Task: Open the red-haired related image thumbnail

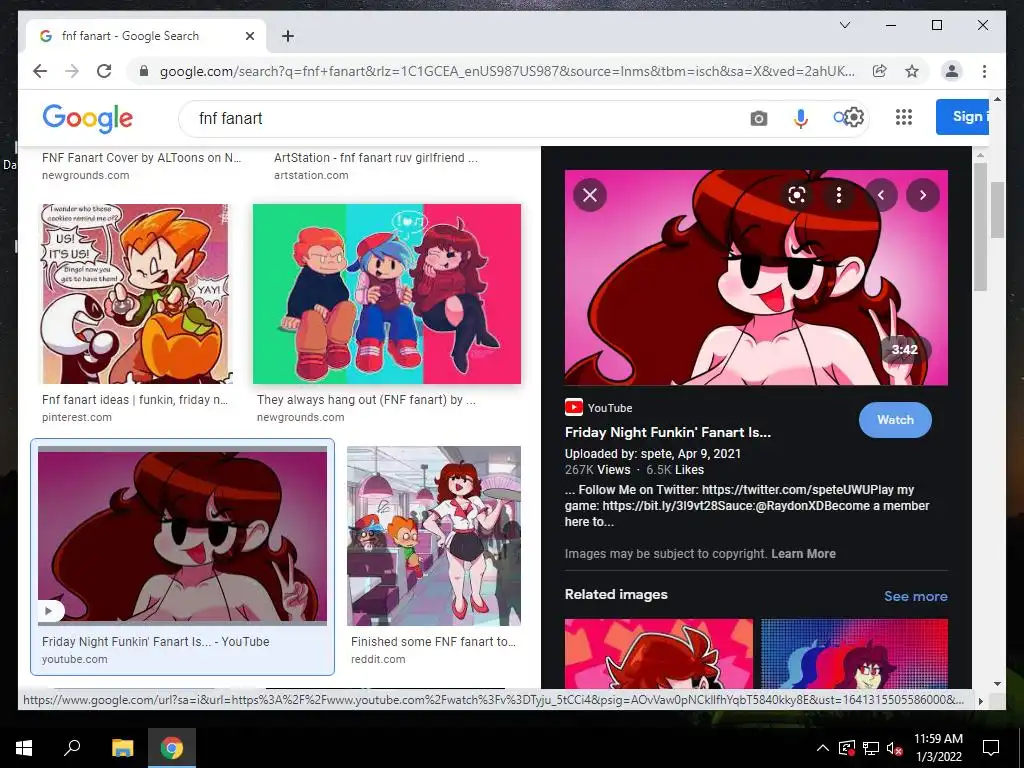Action: tap(658, 654)
